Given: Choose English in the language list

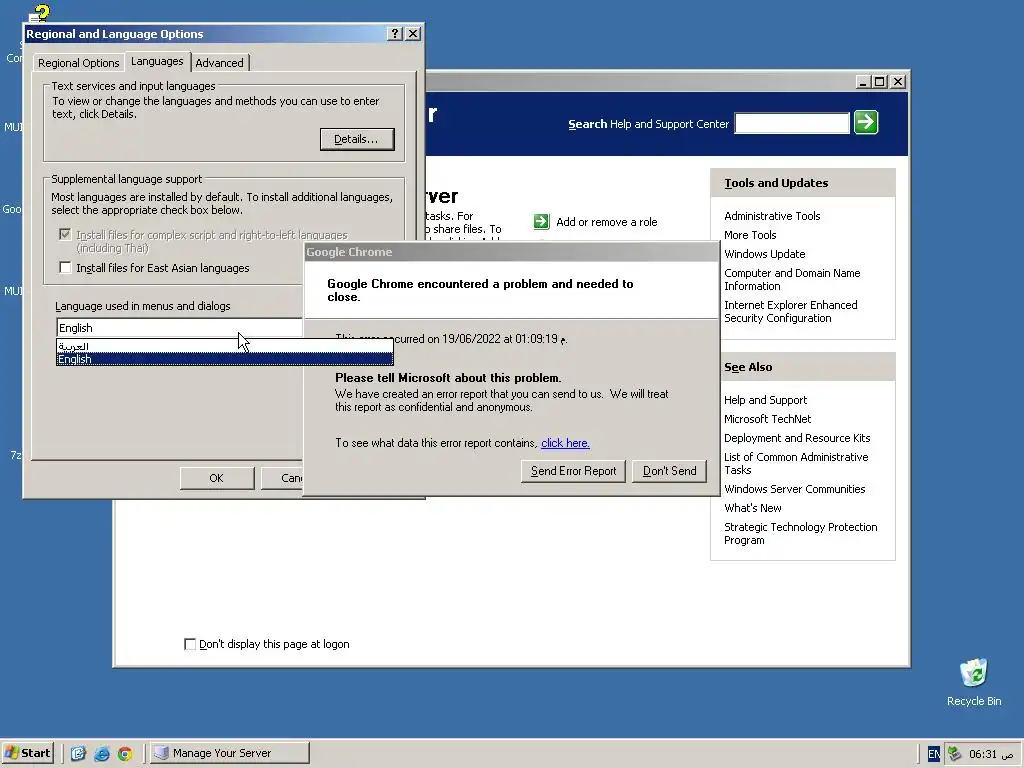Looking at the screenshot, I should coord(225,359).
